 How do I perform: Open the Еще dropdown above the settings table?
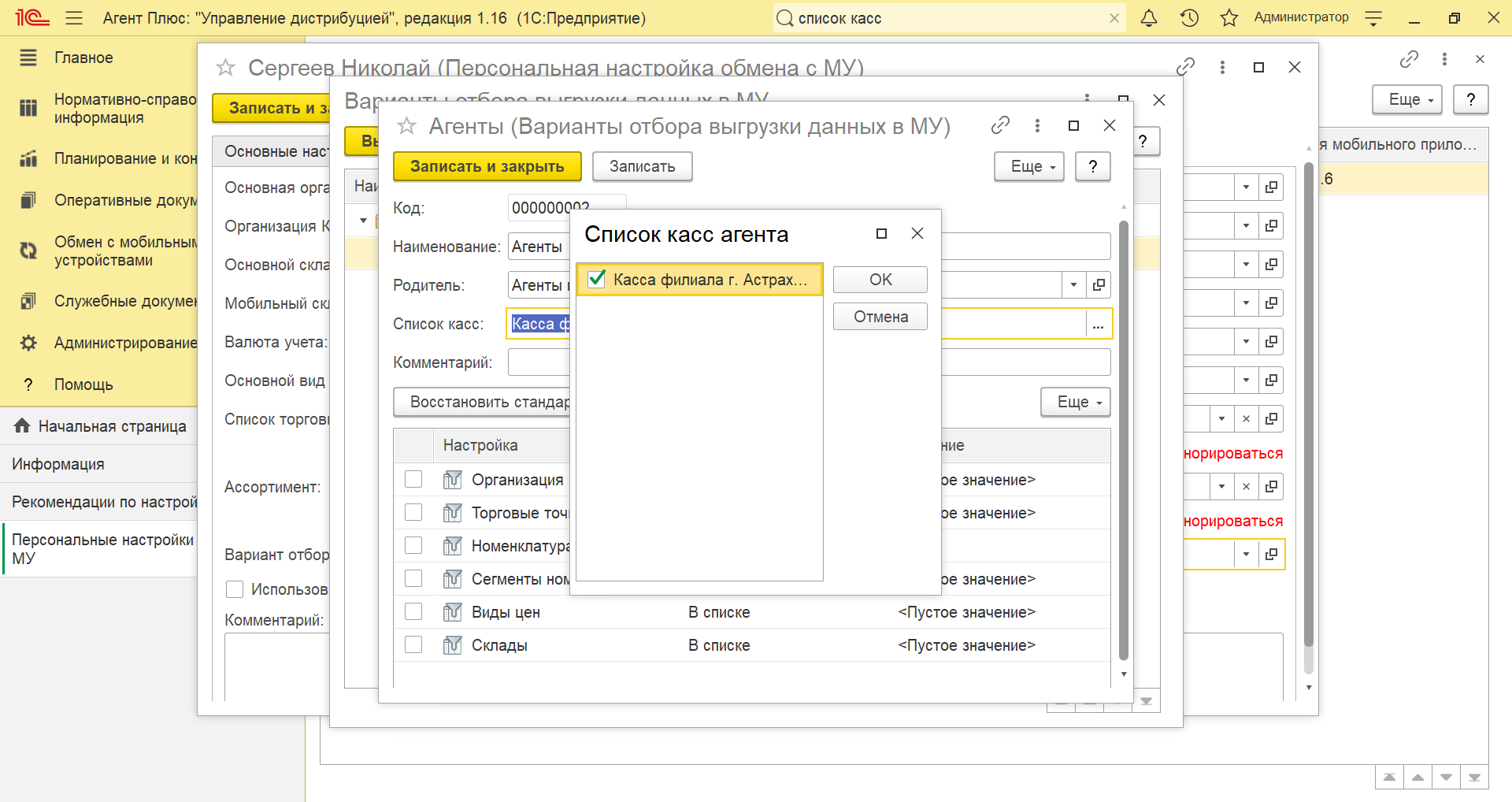tap(1076, 402)
